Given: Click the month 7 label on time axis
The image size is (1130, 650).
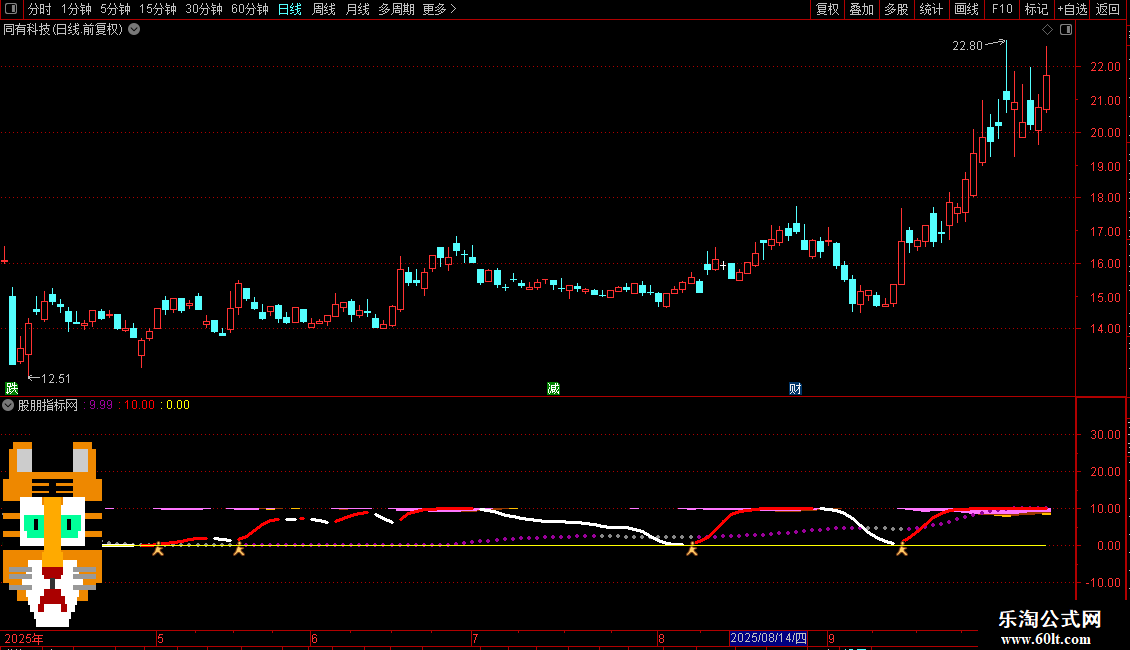Looking at the screenshot, I should coord(475,638).
